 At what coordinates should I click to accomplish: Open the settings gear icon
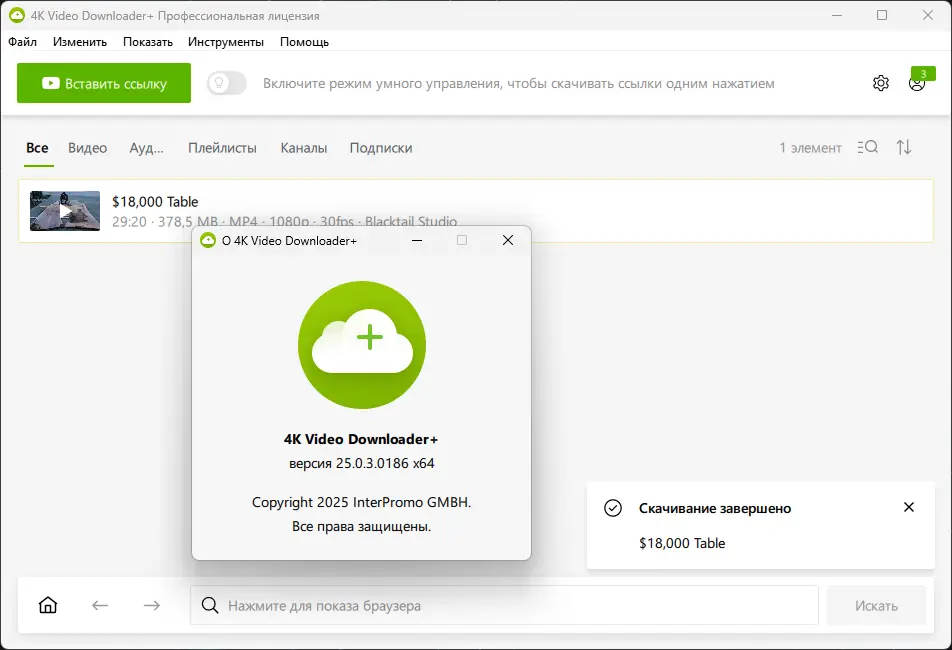(x=880, y=83)
